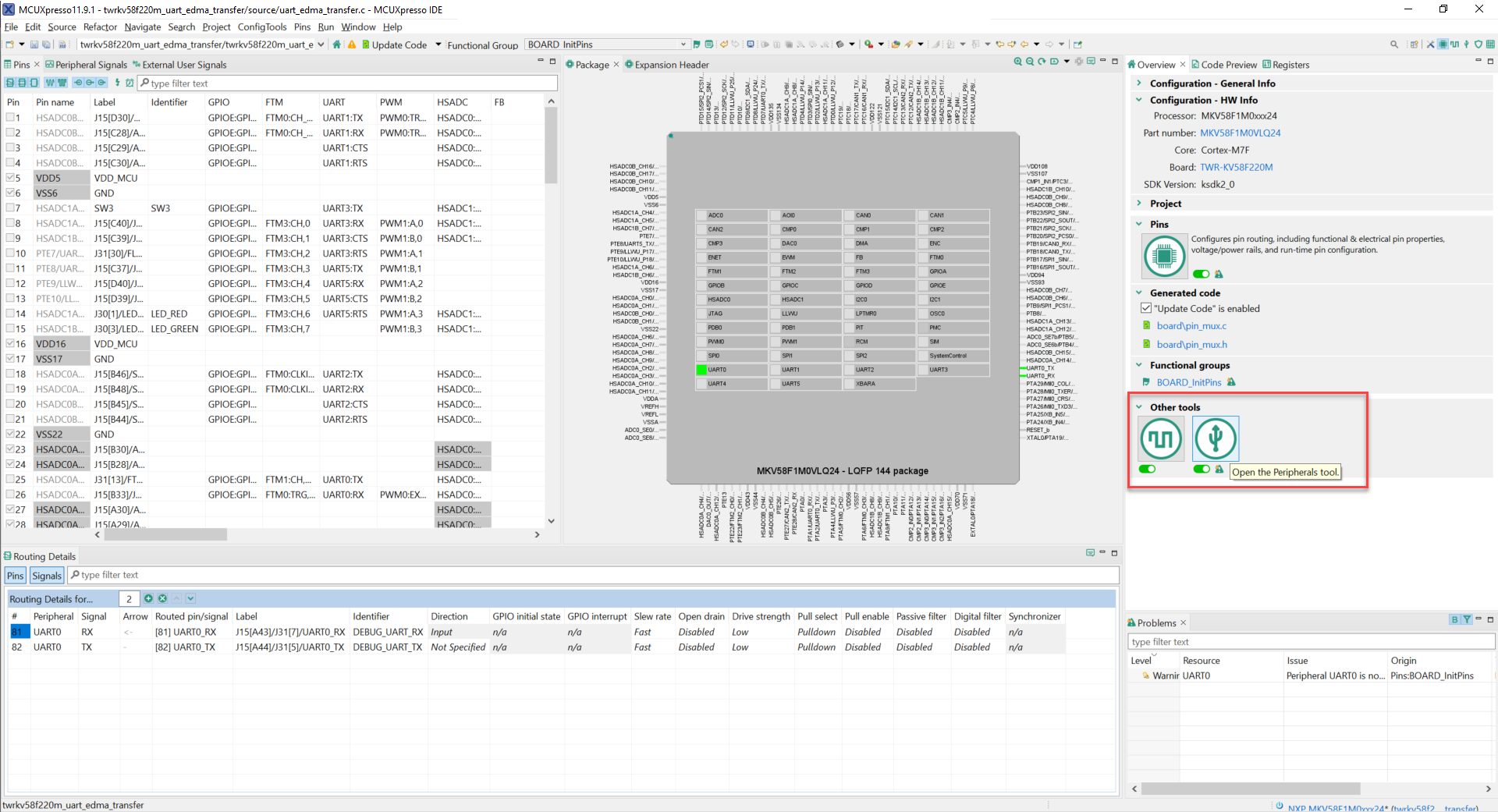Collapse the Generated code section
The height and width of the screenshot is (812, 1498).
pos(1139,293)
